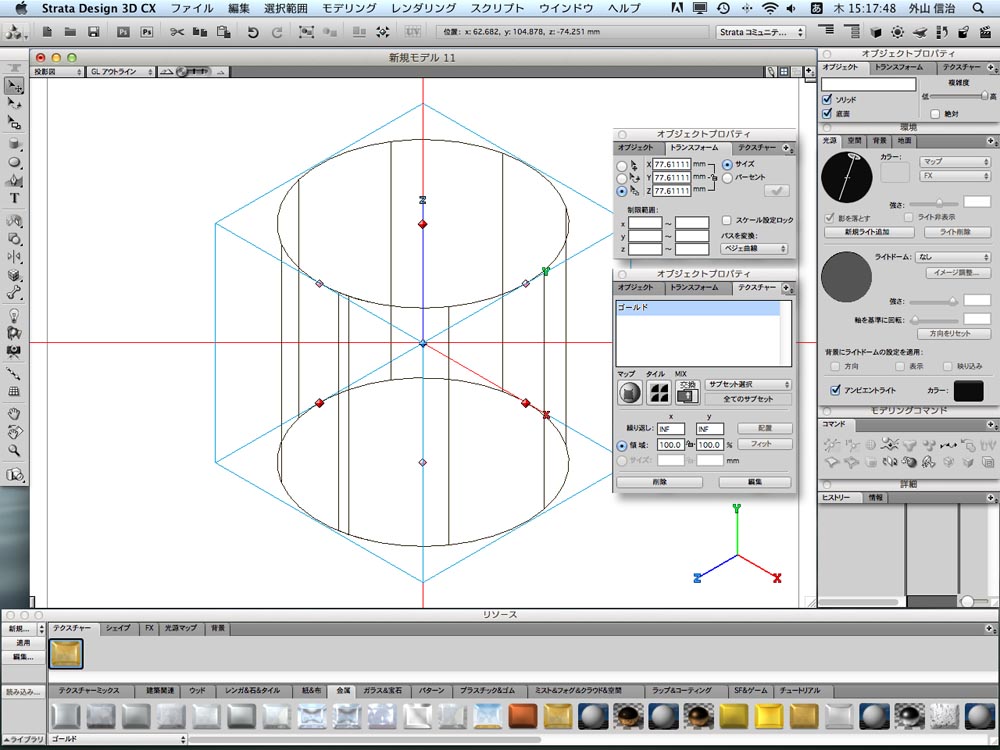The height and width of the screenshot is (750, 1000).
Task: Switch to the ガラス&宝石 texture tab
Action: pyautogui.click(x=383, y=691)
